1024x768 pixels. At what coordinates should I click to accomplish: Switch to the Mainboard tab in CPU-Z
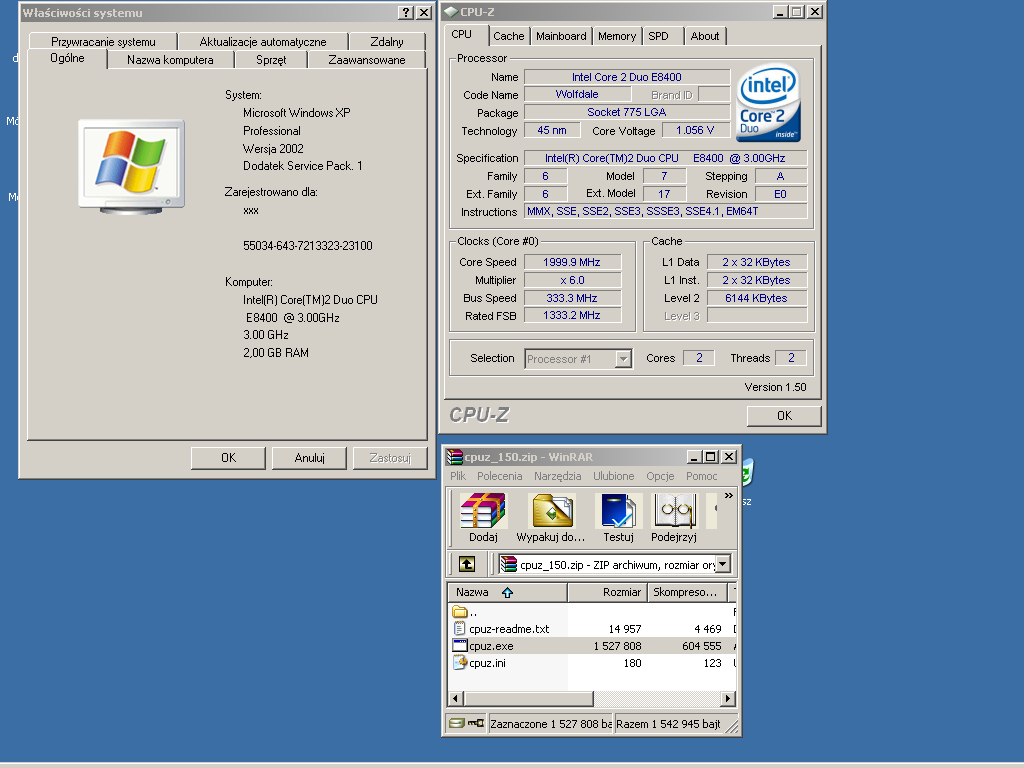[561, 37]
